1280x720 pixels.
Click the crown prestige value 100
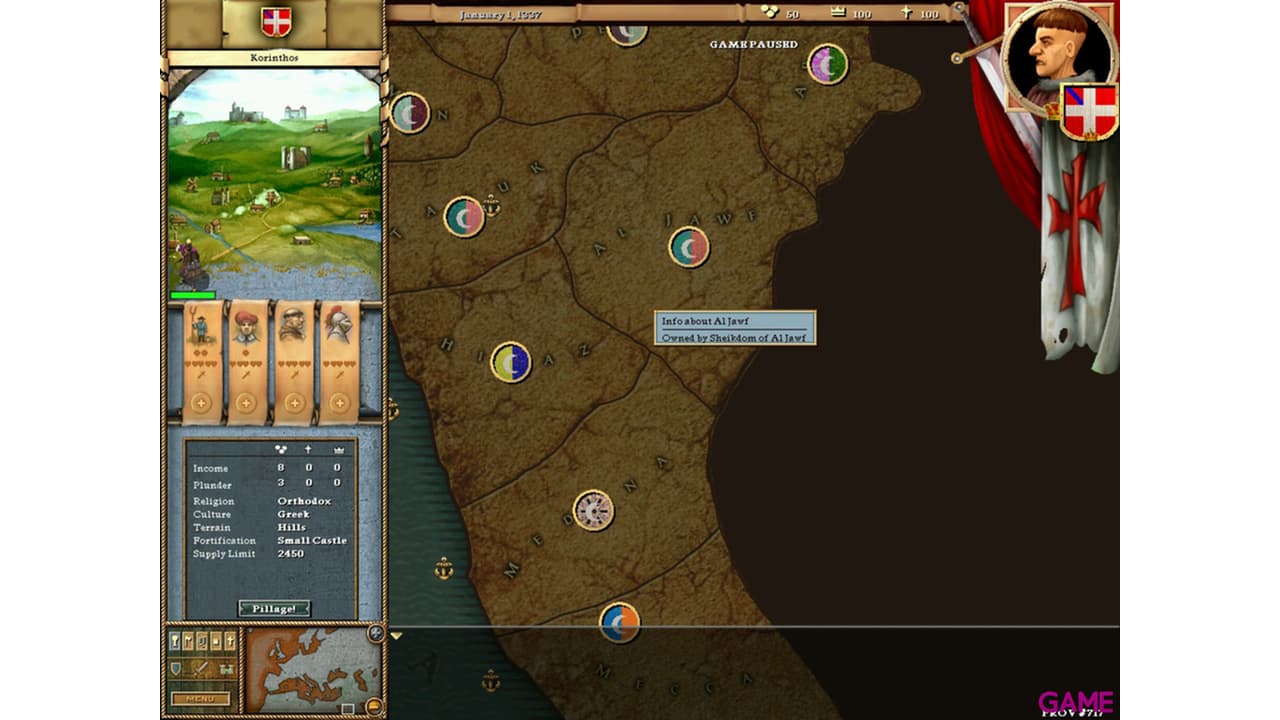(x=862, y=14)
